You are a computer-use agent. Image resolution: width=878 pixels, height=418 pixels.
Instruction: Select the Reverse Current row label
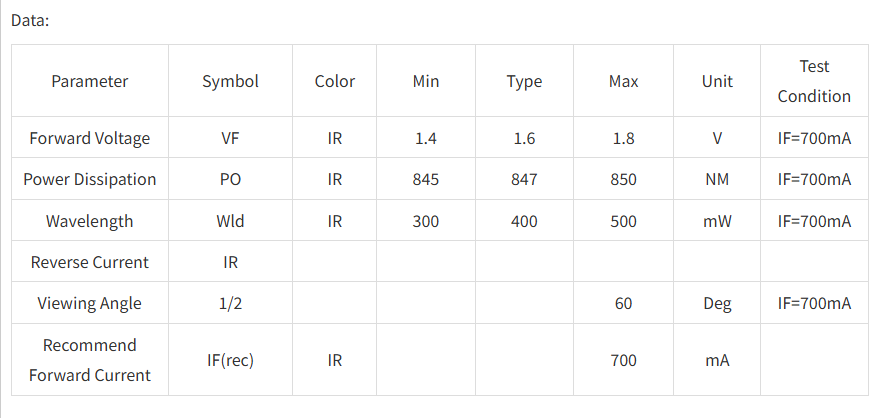[90, 262]
